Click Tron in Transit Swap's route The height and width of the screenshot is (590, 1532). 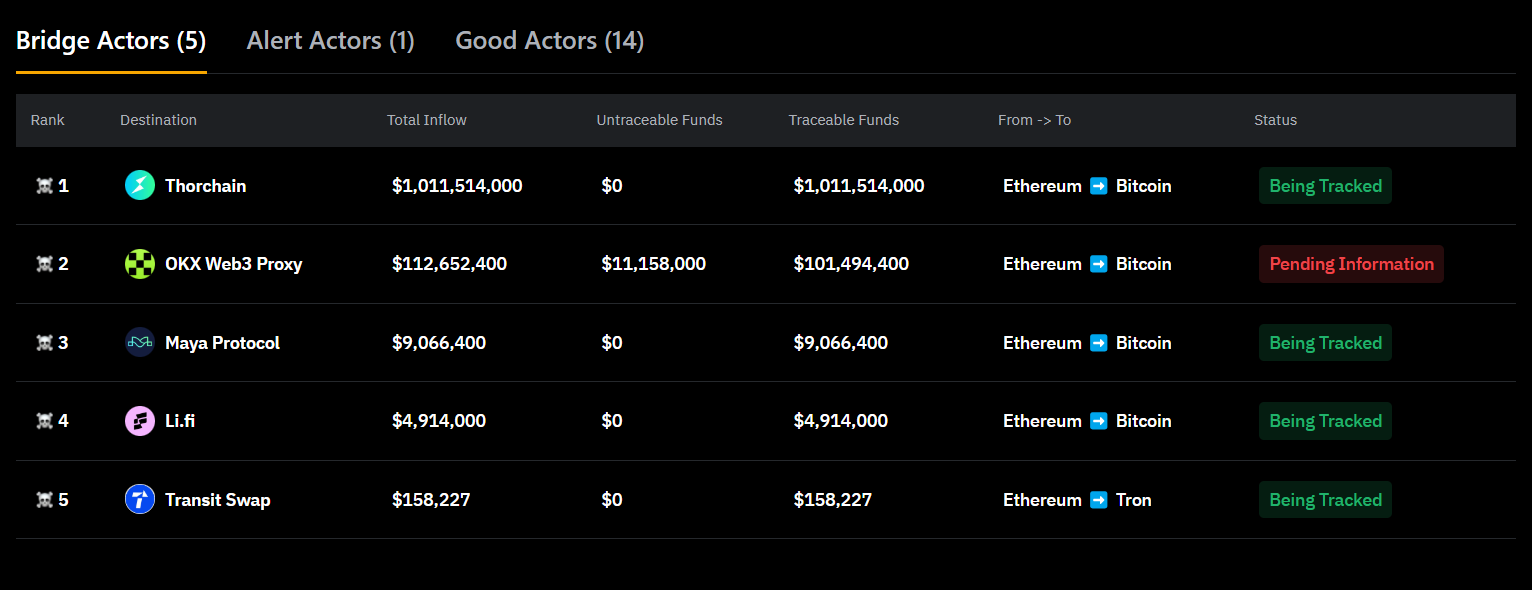click(1134, 500)
